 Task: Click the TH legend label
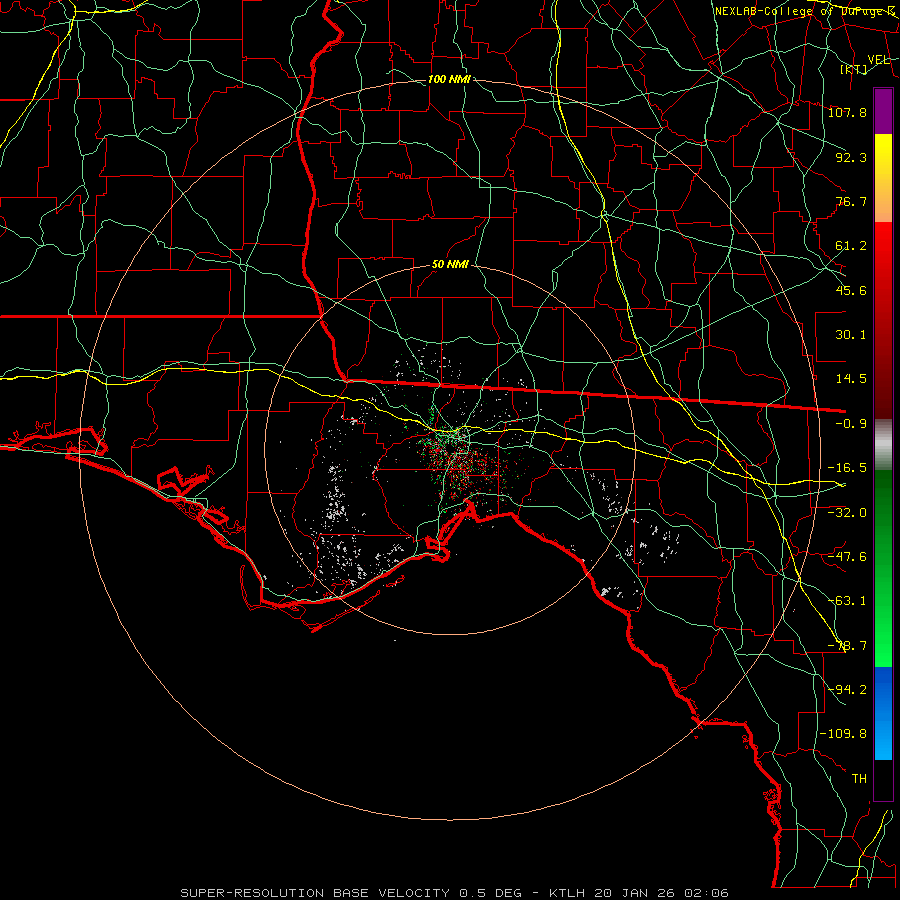tap(859, 779)
